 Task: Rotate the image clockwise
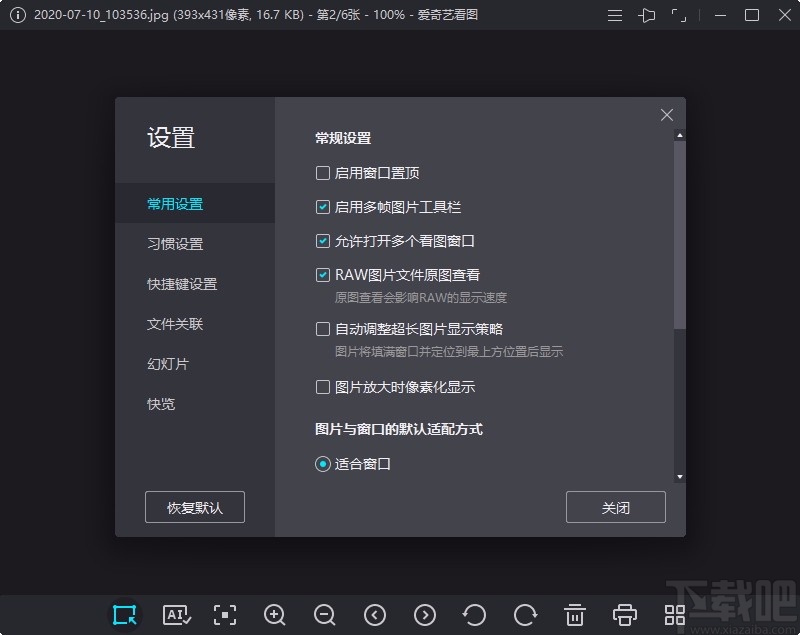[524, 615]
